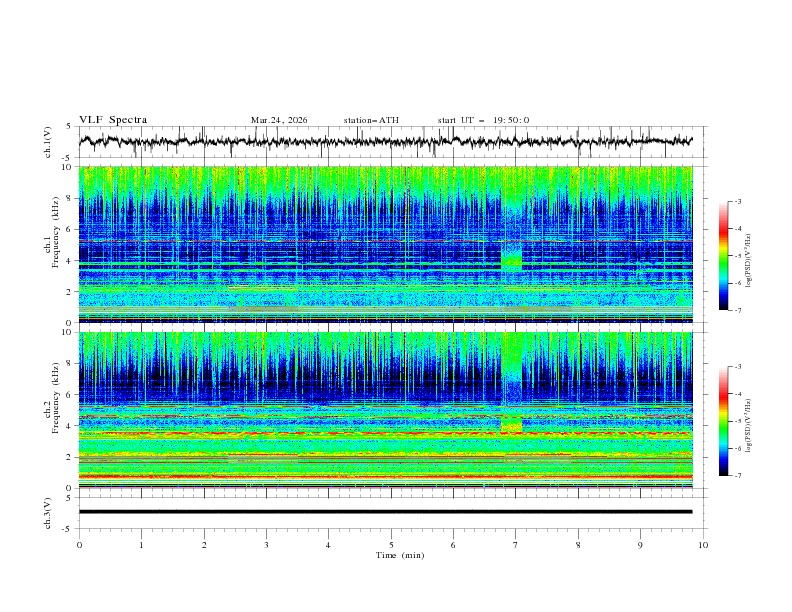Click the time axis tick label "2"
The image size is (792, 612).
(x=204, y=545)
